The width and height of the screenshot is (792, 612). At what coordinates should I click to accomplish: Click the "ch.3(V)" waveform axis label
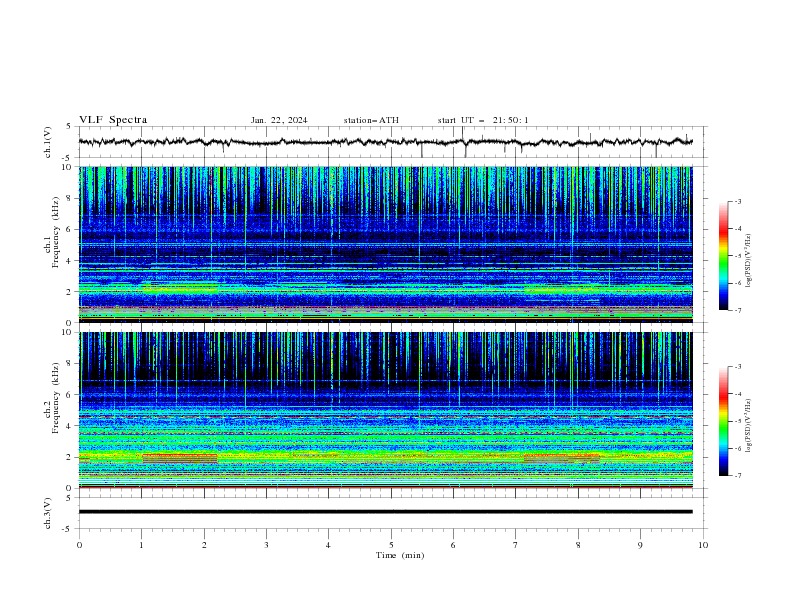pyautogui.click(x=48, y=513)
